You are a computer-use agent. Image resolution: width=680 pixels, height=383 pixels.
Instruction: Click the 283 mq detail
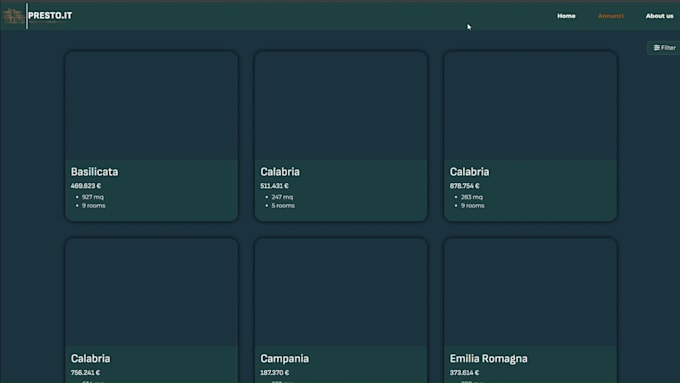472,197
